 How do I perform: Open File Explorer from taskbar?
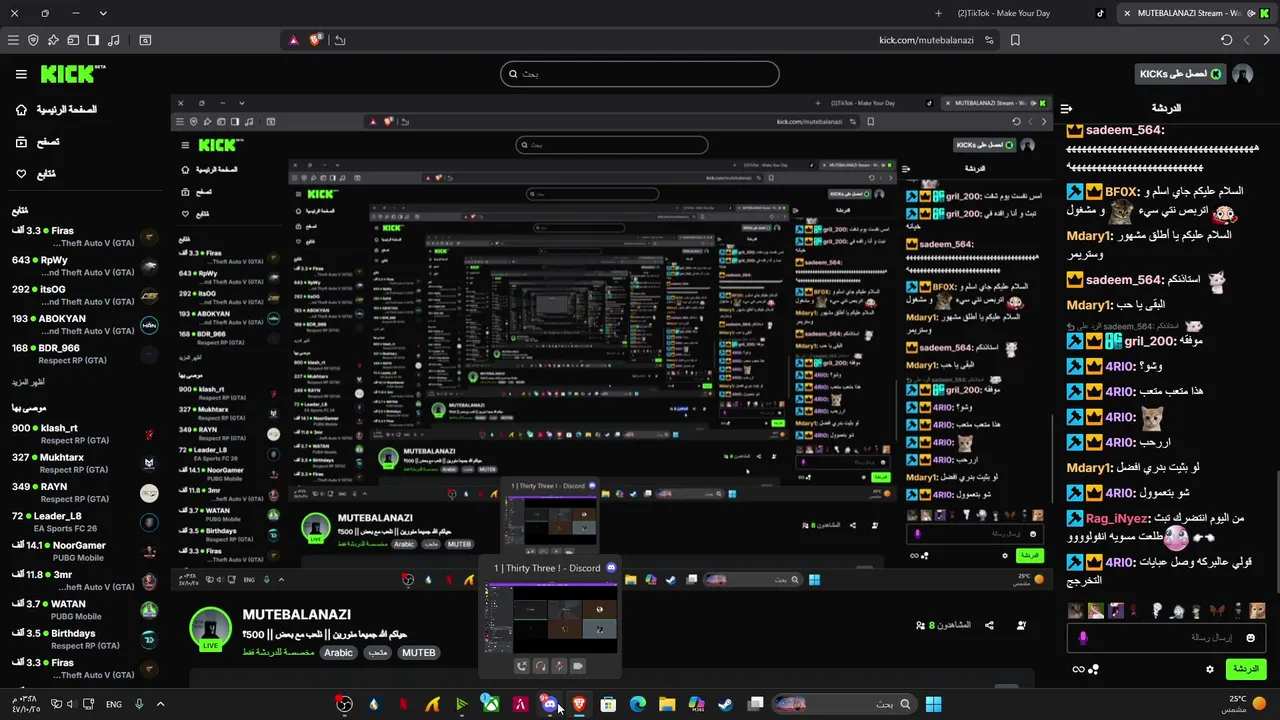click(667, 704)
